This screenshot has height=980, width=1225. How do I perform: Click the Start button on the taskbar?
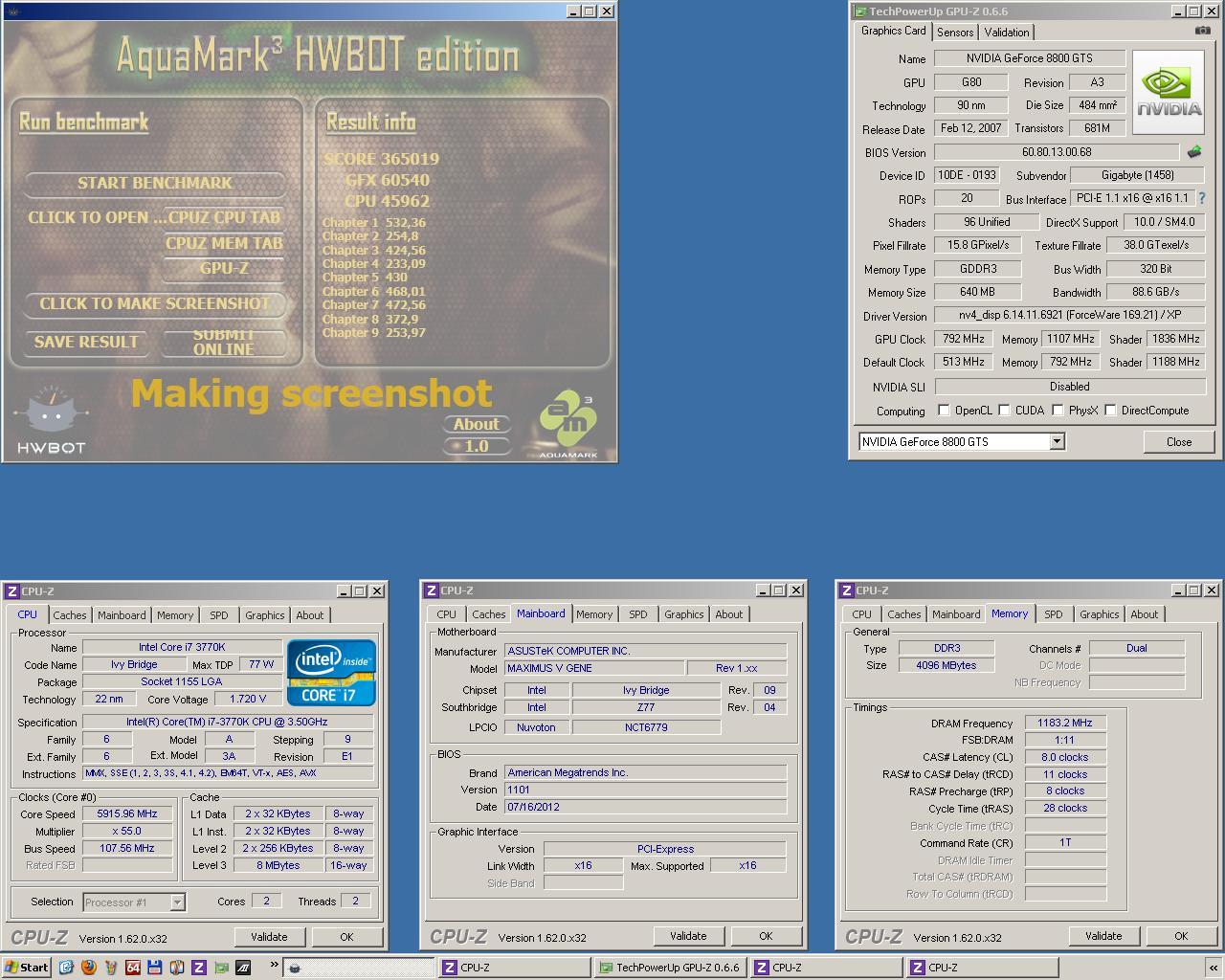point(27,968)
